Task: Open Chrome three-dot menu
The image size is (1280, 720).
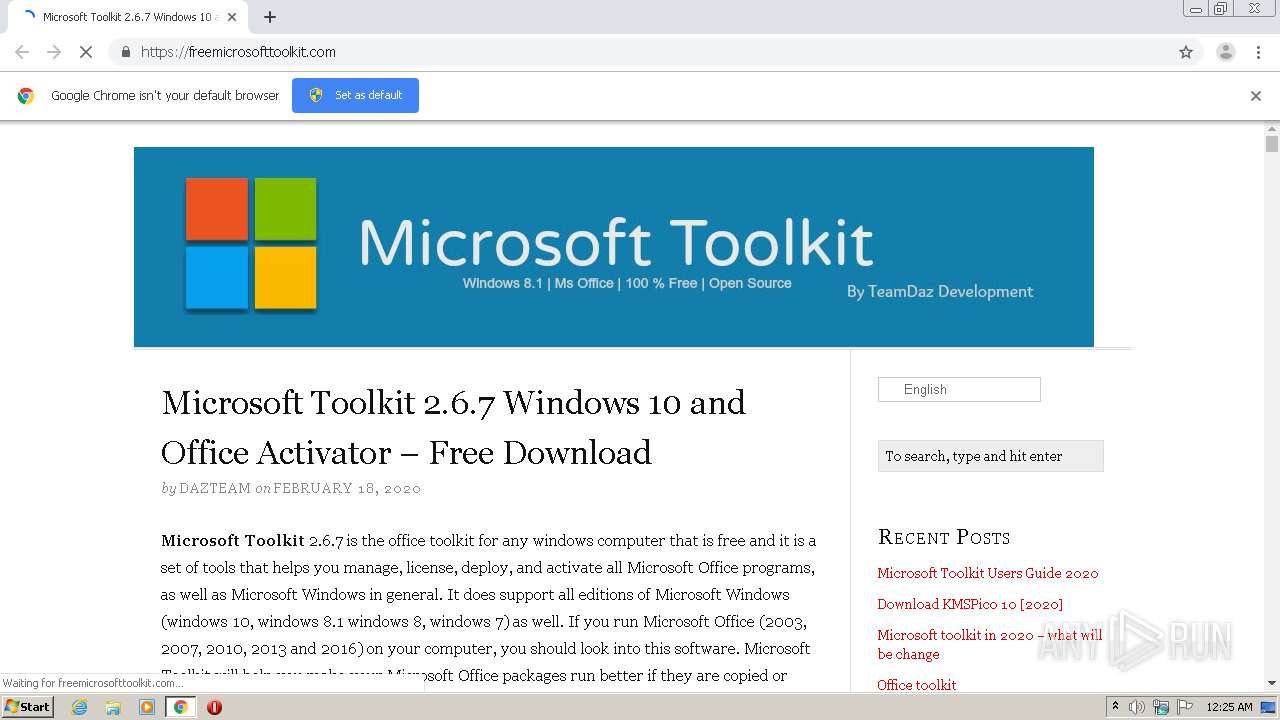Action: pyautogui.click(x=1258, y=52)
